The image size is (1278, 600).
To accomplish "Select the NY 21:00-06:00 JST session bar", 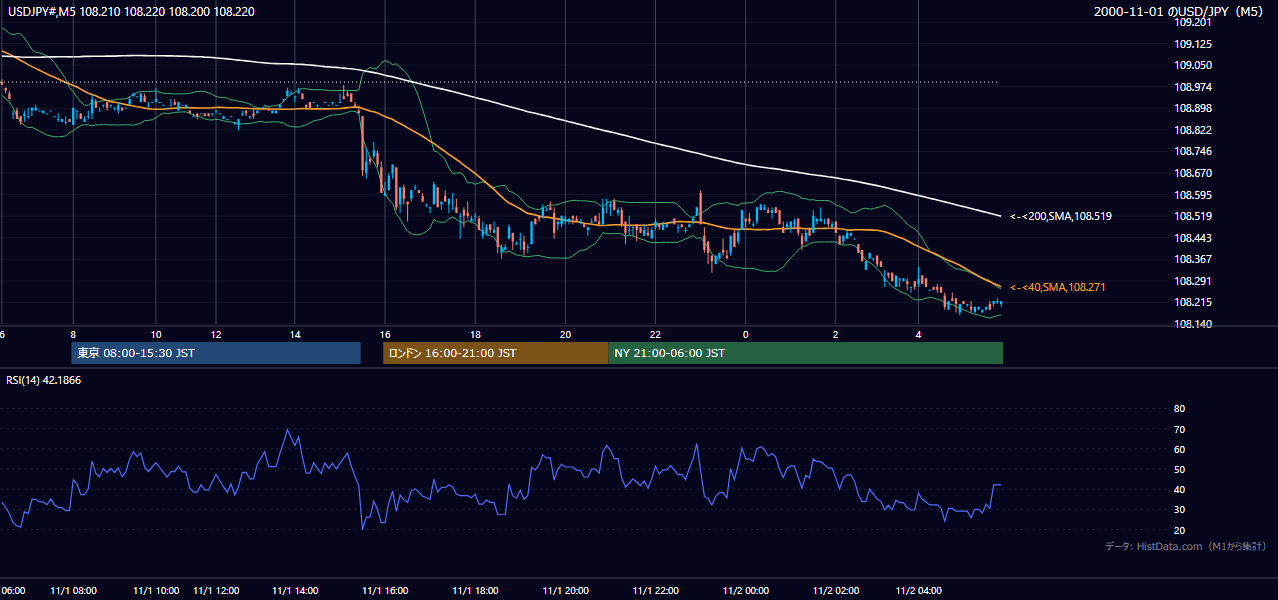I will click(x=805, y=353).
